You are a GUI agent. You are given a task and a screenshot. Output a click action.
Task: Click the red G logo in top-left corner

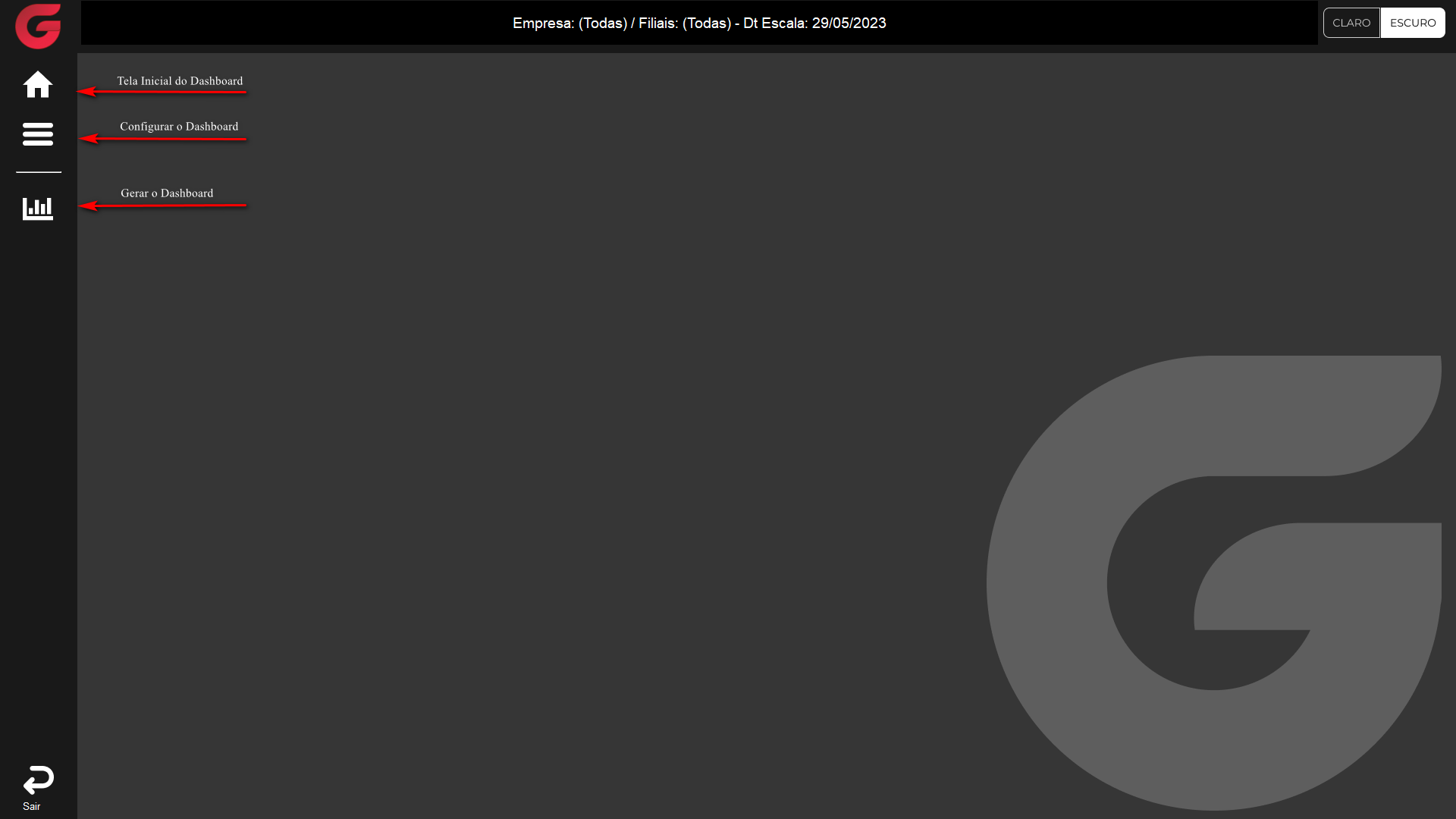click(x=38, y=27)
